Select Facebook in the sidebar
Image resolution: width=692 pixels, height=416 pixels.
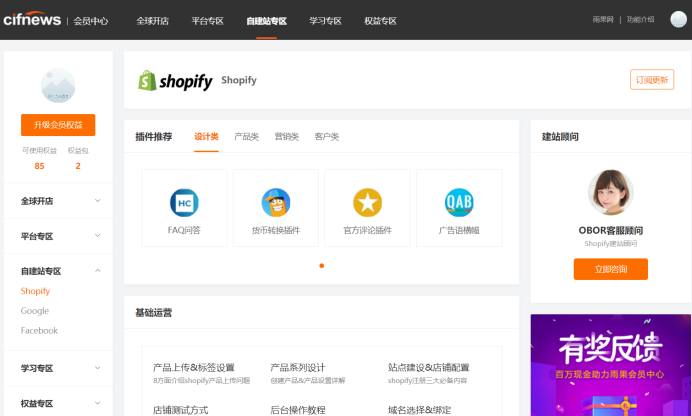point(39,330)
